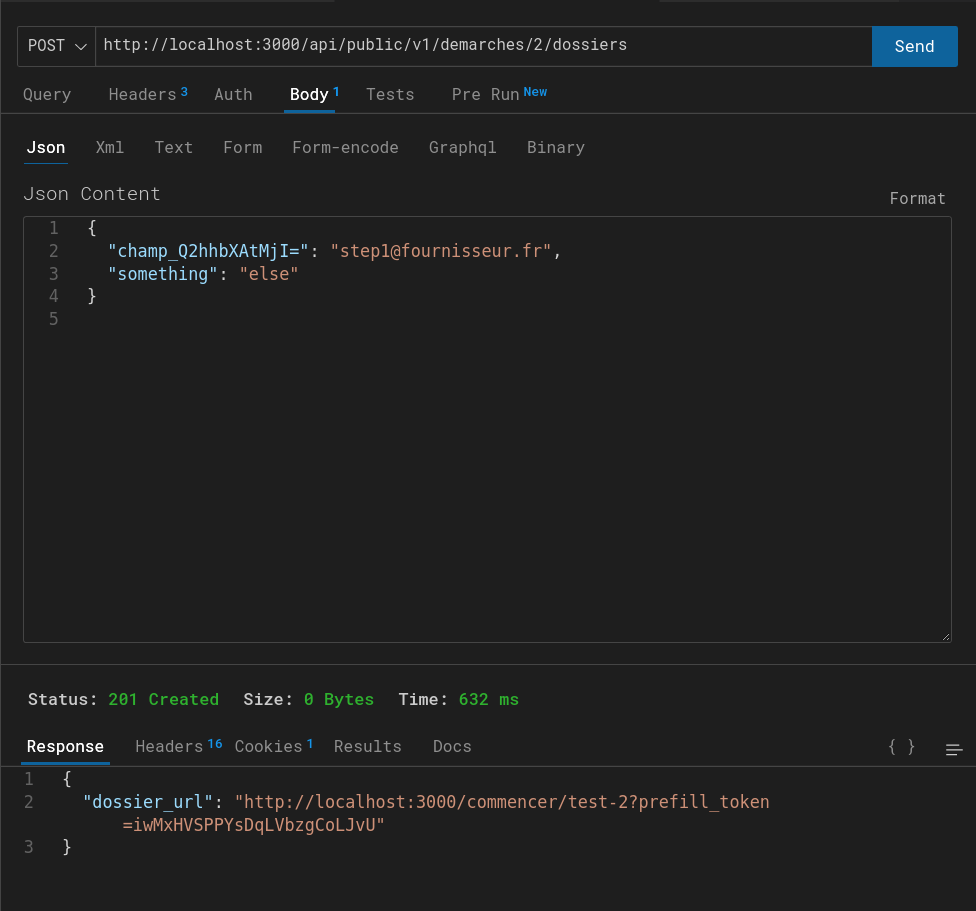Click the curly braces format response icon

[901, 747]
